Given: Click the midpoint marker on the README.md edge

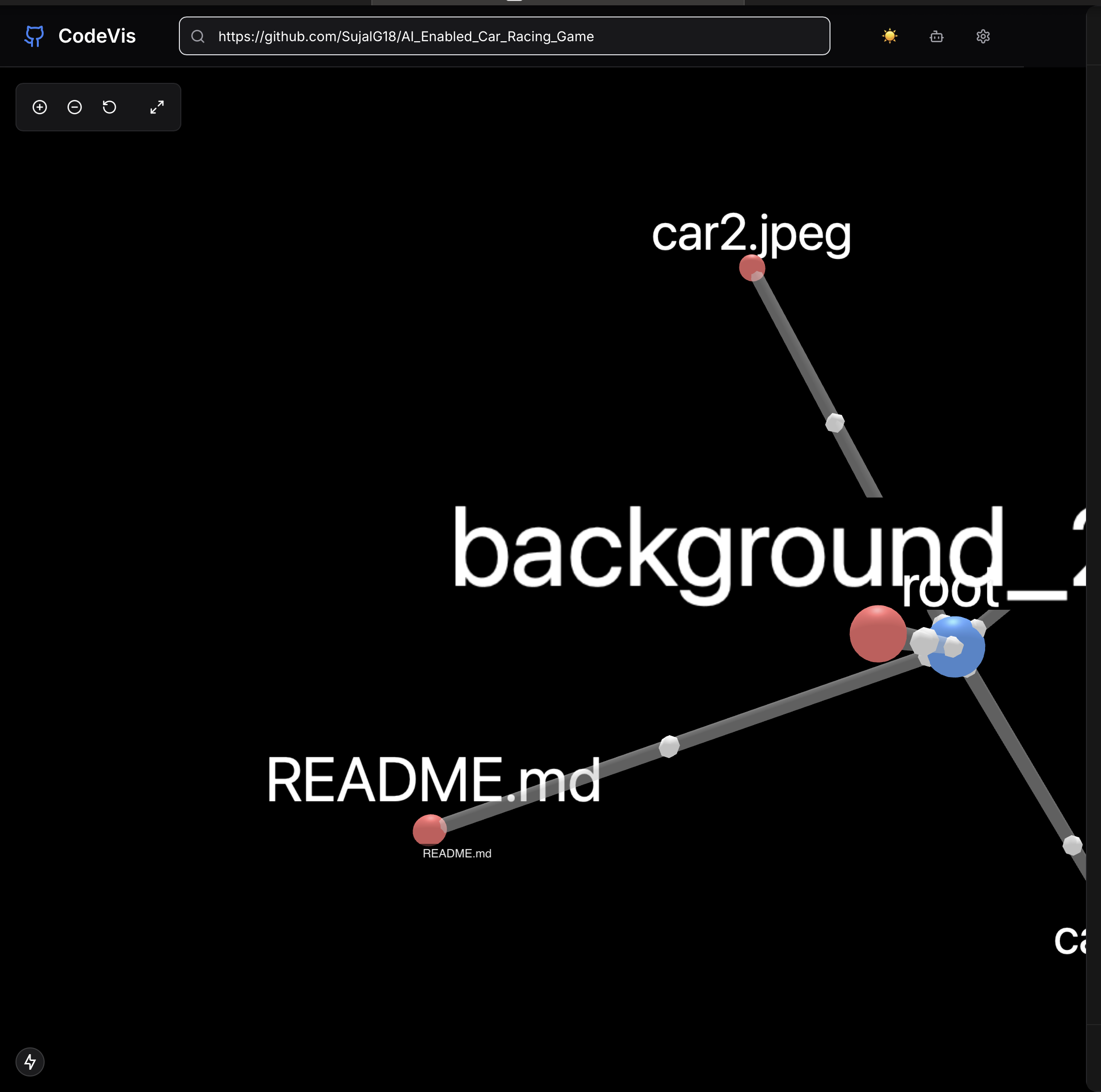Looking at the screenshot, I should [x=669, y=745].
